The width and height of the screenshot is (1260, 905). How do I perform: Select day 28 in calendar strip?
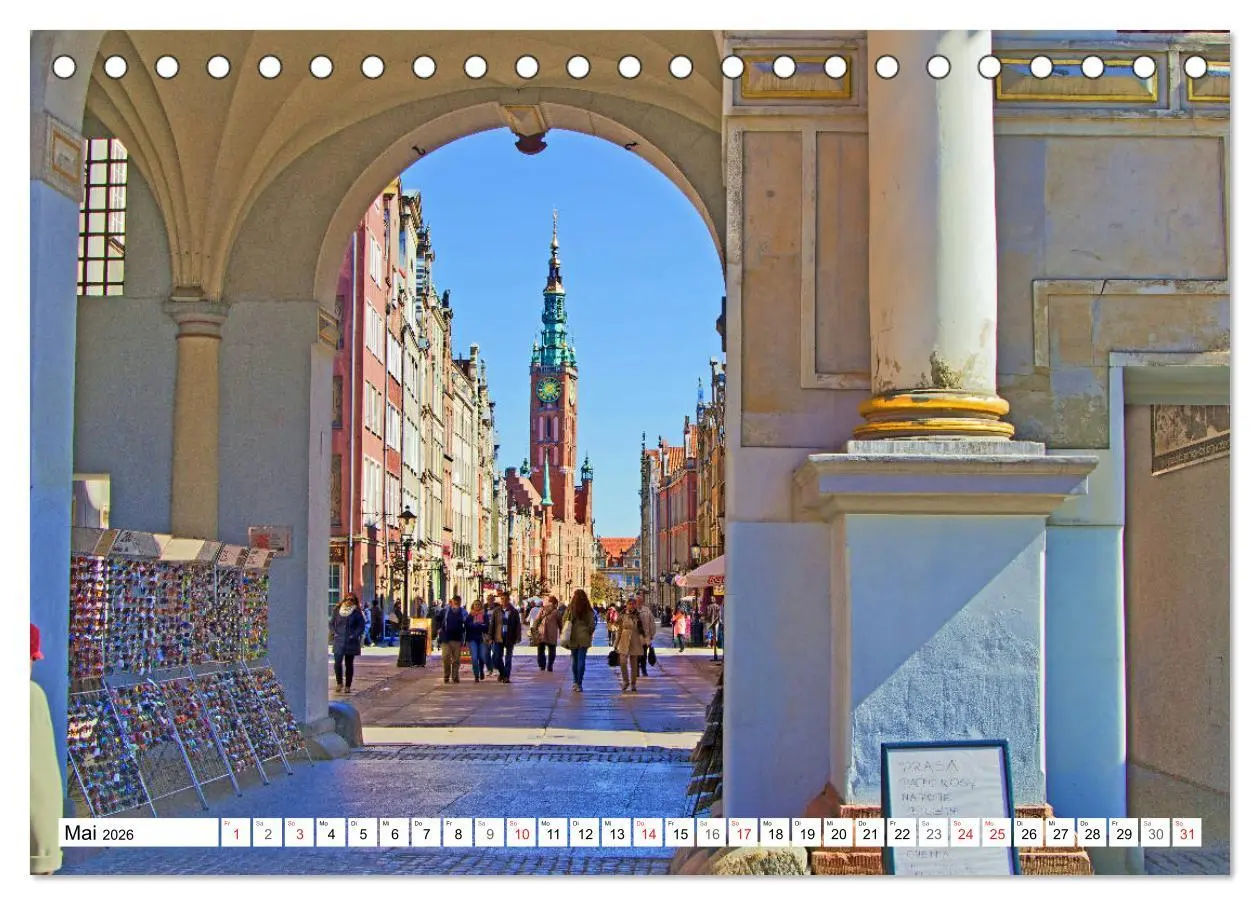click(1092, 833)
